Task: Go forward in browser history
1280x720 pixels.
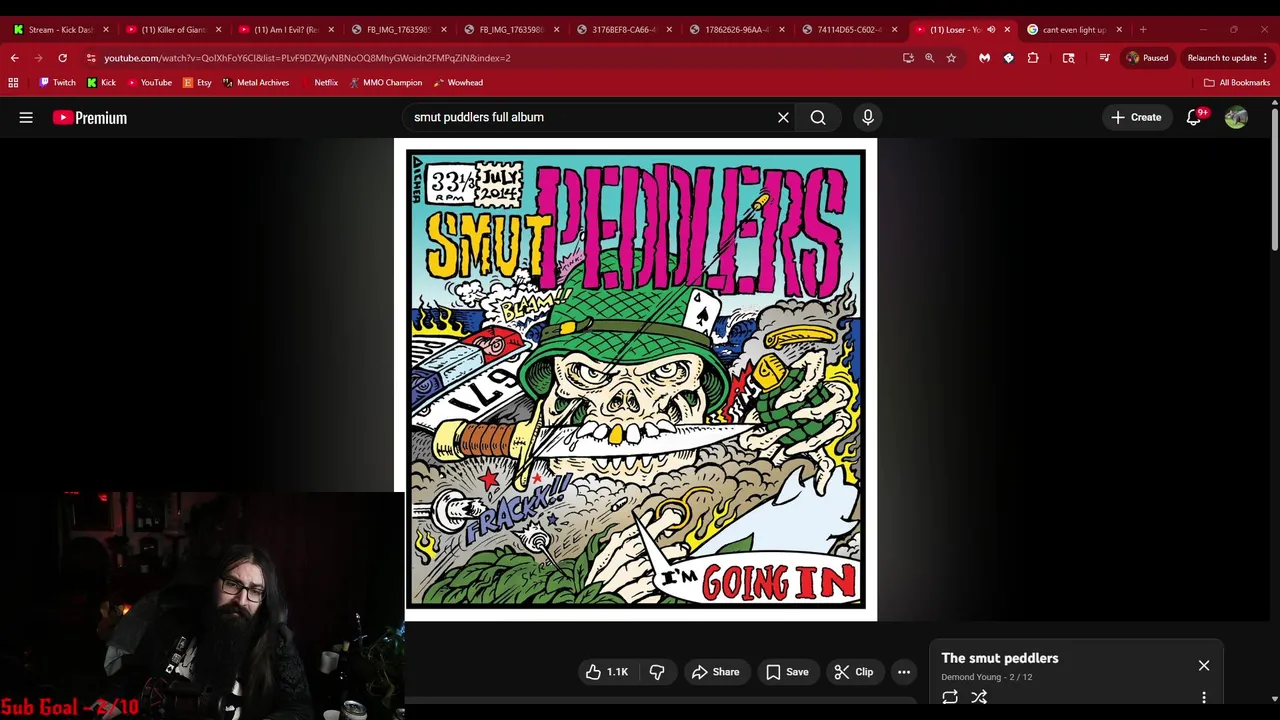Action: point(38,58)
